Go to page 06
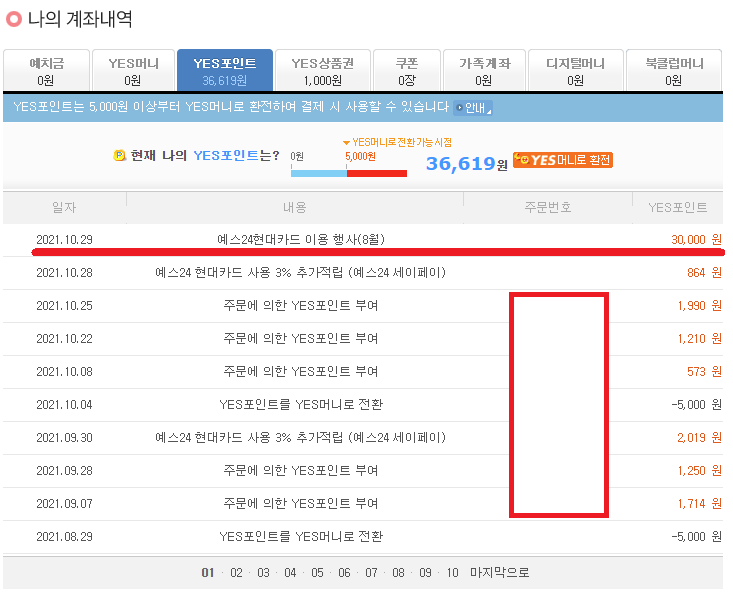 click(x=345, y=573)
